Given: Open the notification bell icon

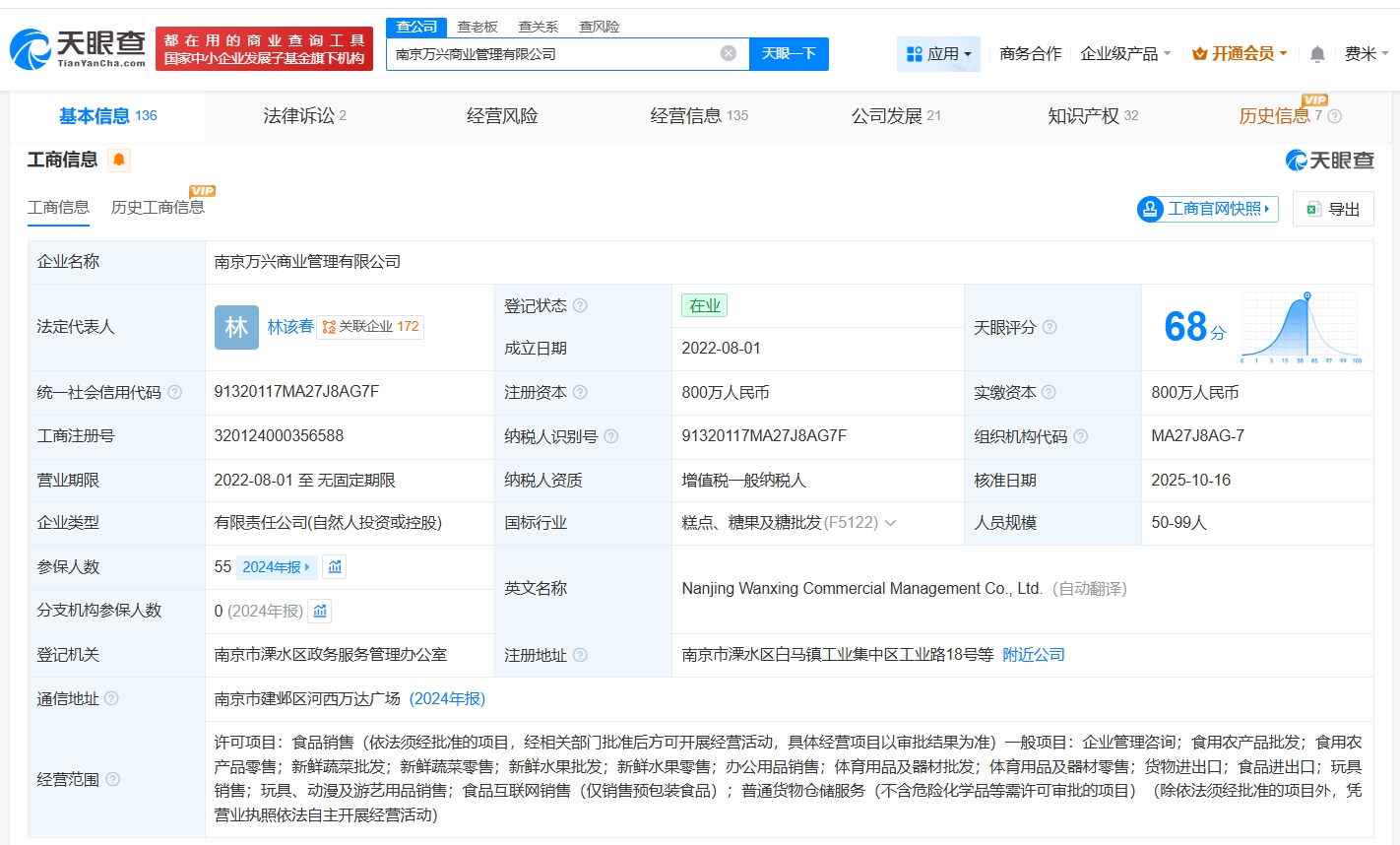Looking at the screenshot, I should (1317, 54).
